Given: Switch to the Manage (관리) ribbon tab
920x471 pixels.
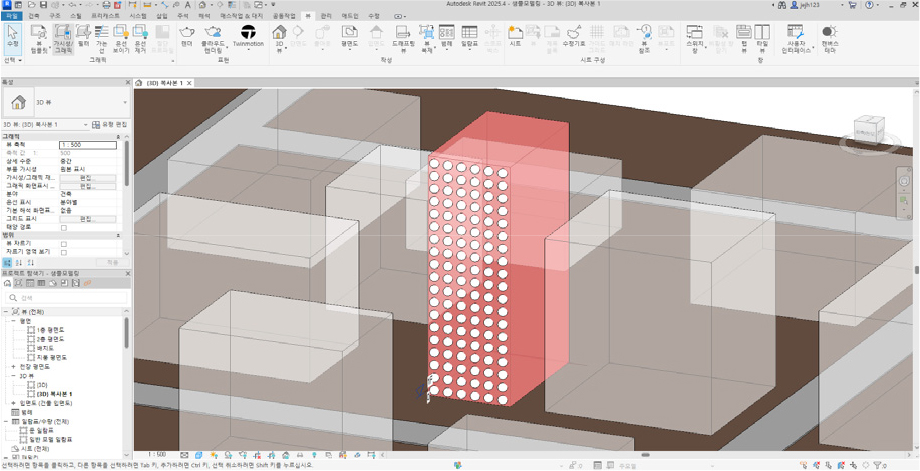Looking at the screenshot, I should click(x=326, y=17).
